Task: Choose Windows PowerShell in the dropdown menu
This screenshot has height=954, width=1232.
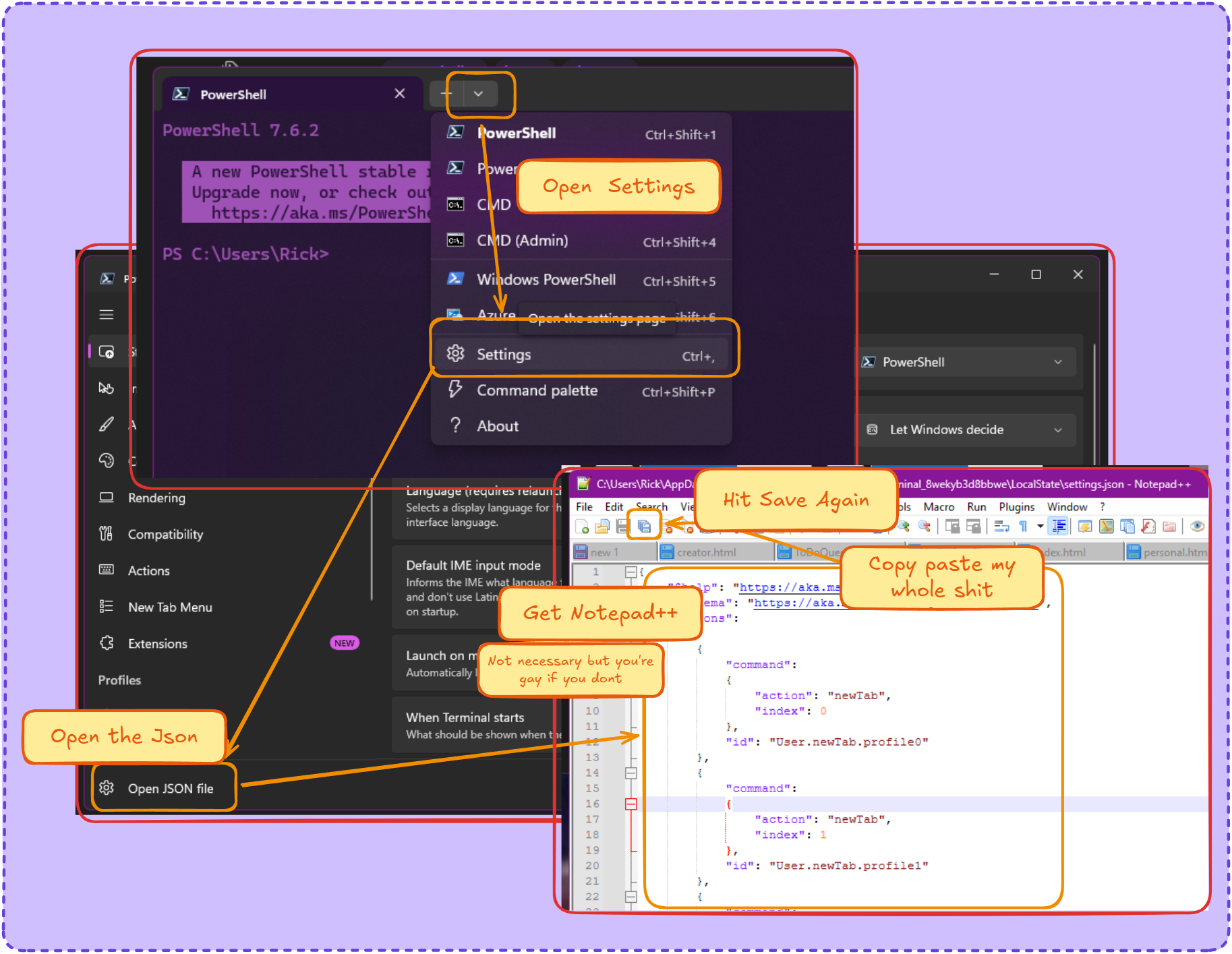Action: [x=582, y=280]
